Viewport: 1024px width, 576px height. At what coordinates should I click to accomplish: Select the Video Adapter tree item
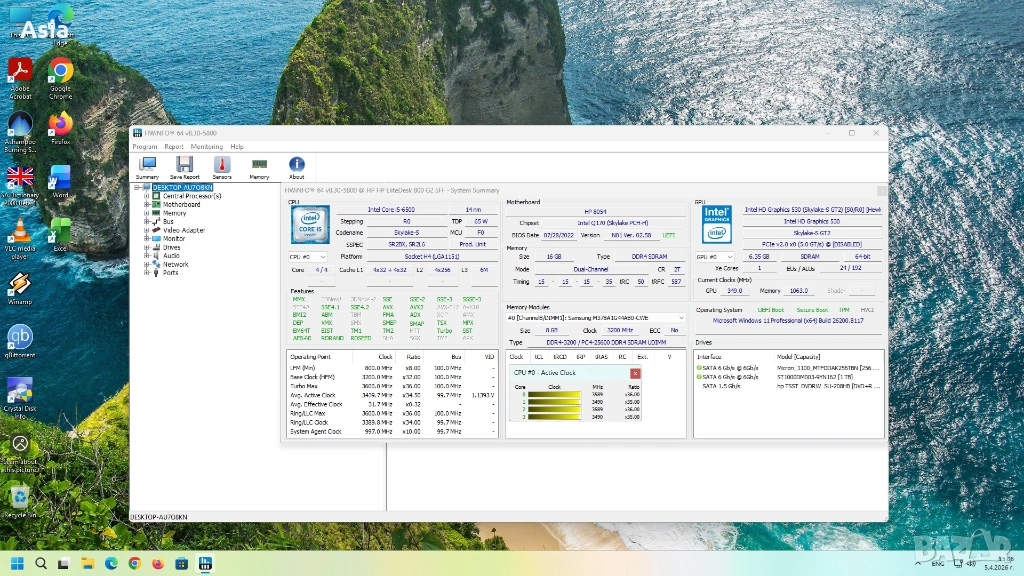click(x=183, y=230)
